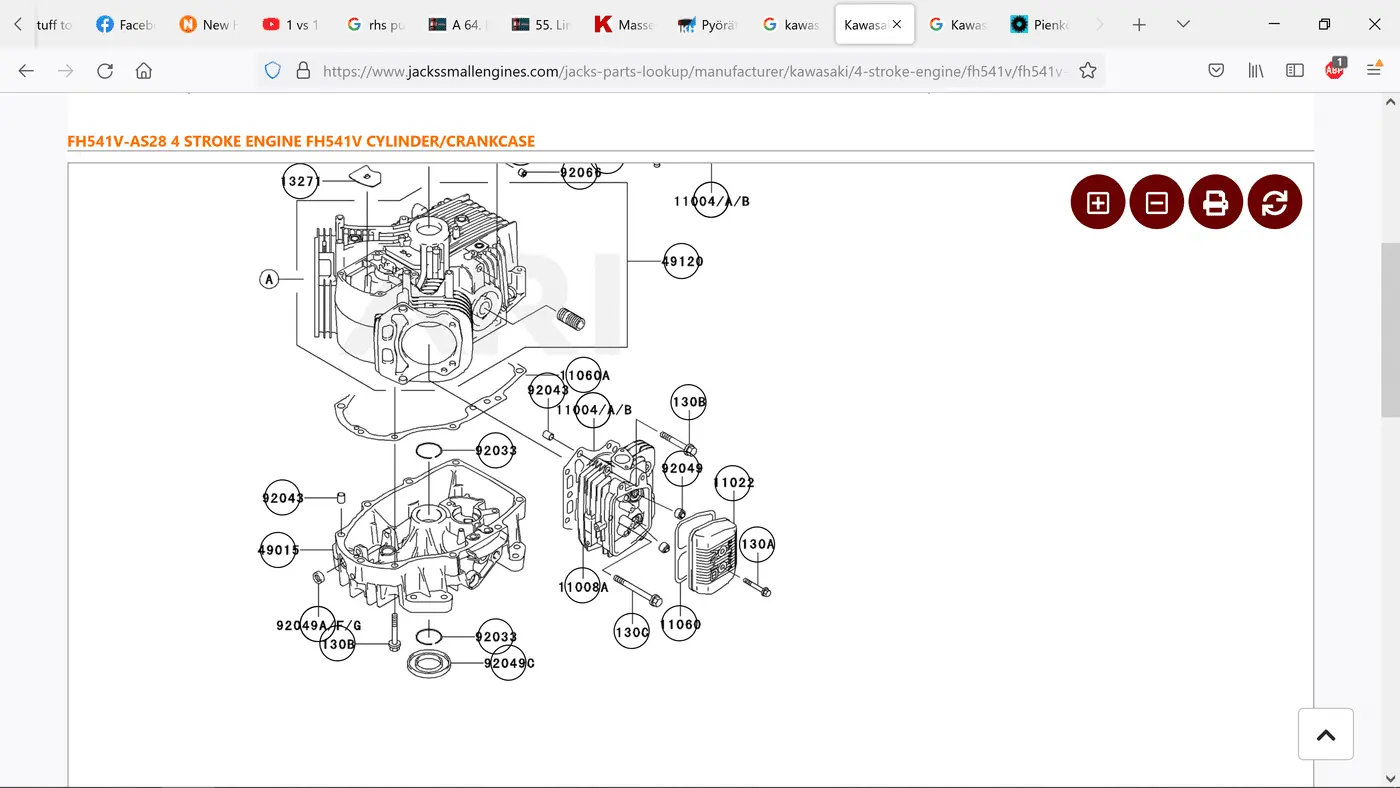Switch to the 55. Lin tab
The height and width of the screenshot is (788, 1400).
(x=541, y=25)
